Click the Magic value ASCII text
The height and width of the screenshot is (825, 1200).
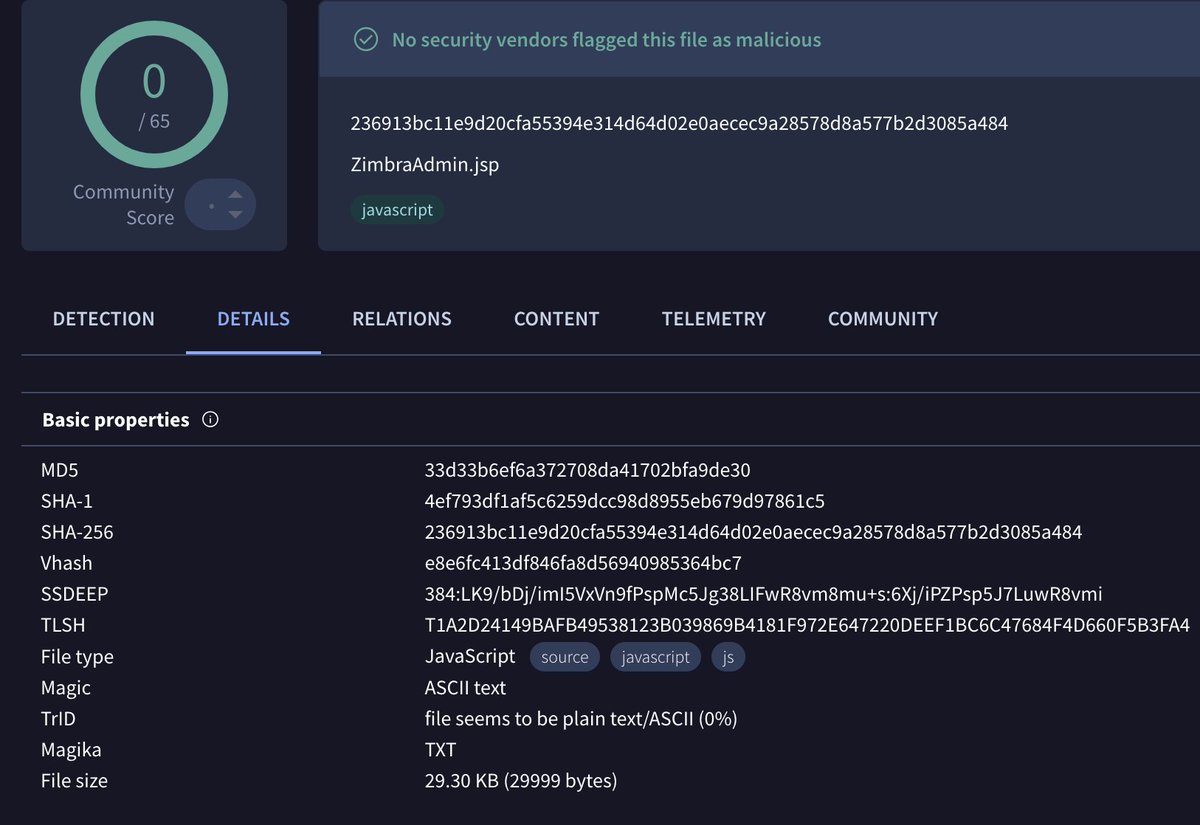[x=465, y=688]
